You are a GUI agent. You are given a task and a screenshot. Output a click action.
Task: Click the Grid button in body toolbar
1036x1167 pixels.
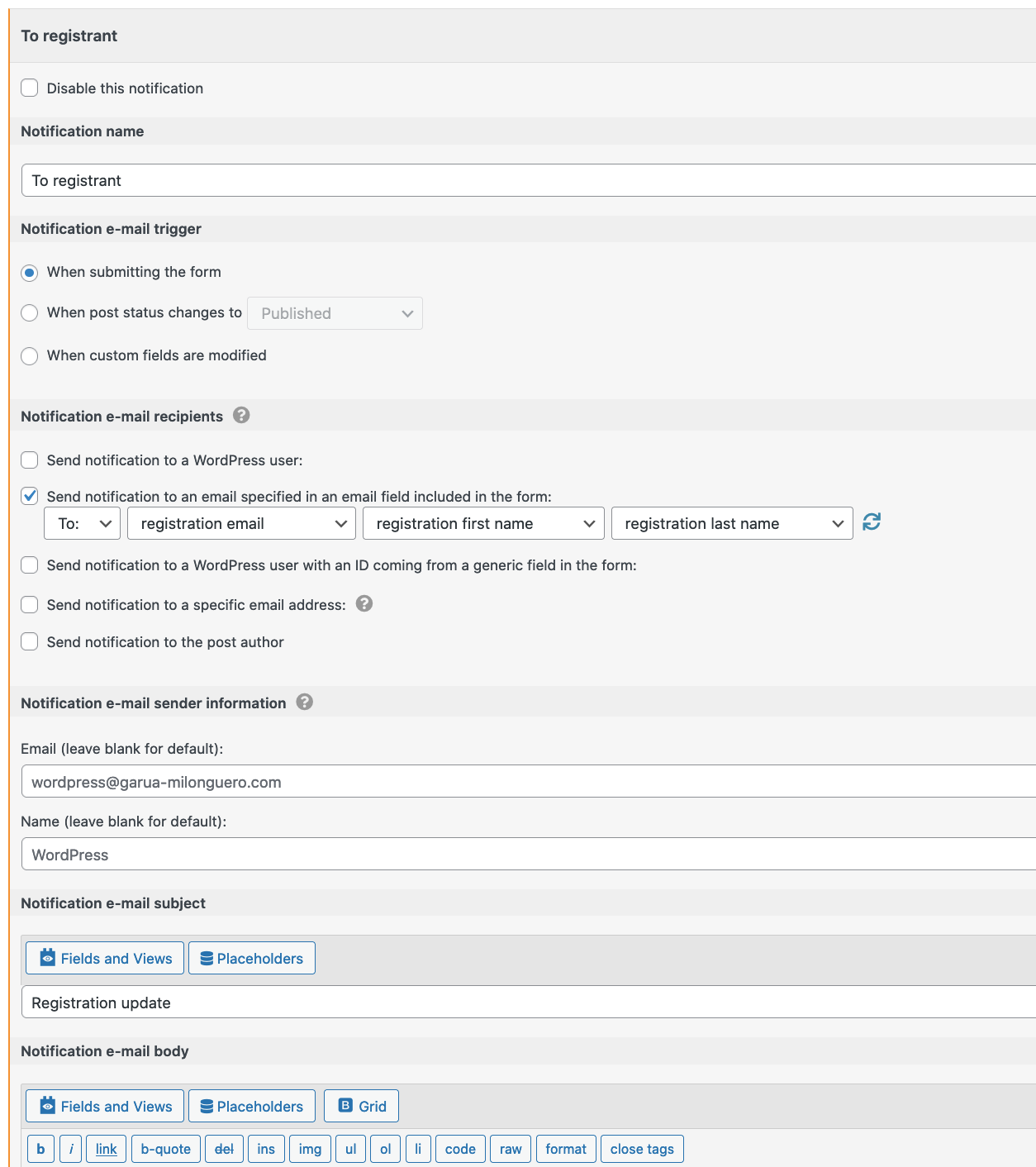[x=361, y=1106]
